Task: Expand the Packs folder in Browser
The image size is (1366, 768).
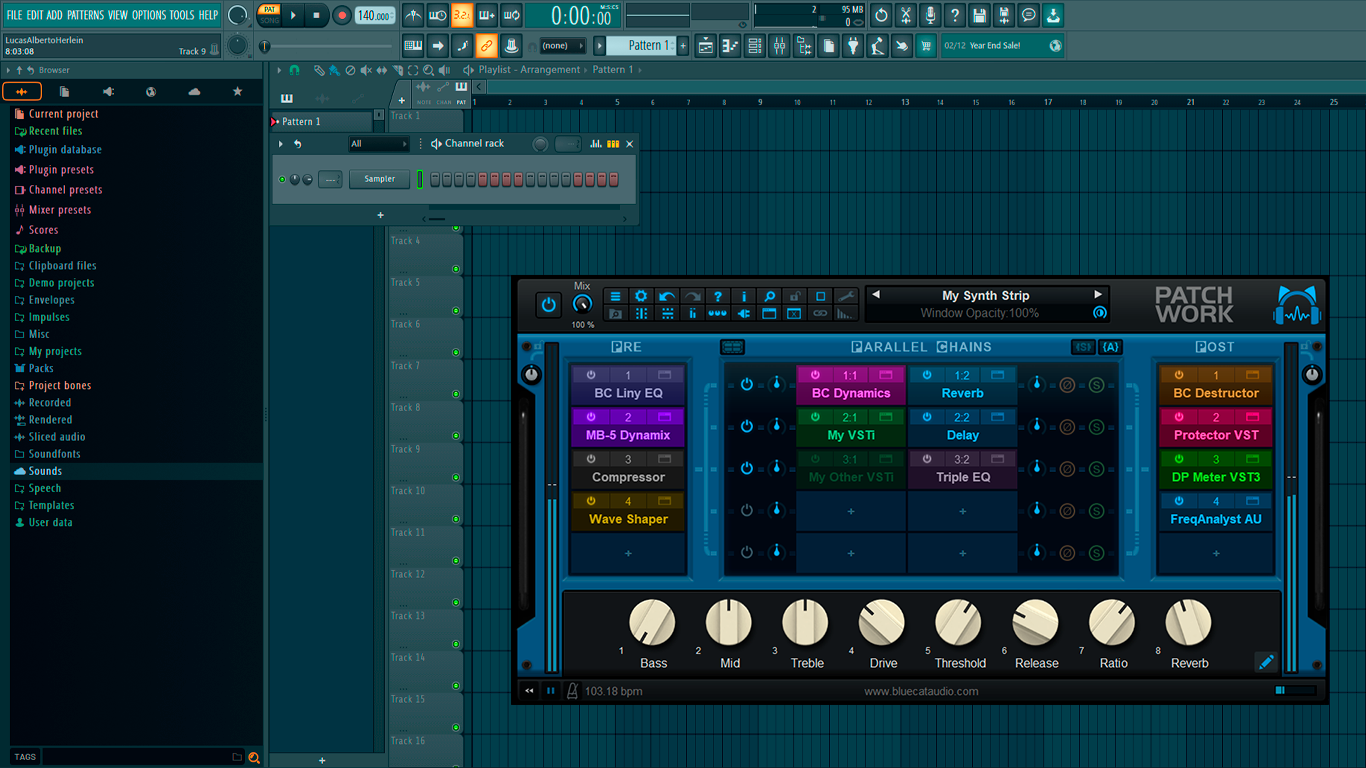Action: 41,368
